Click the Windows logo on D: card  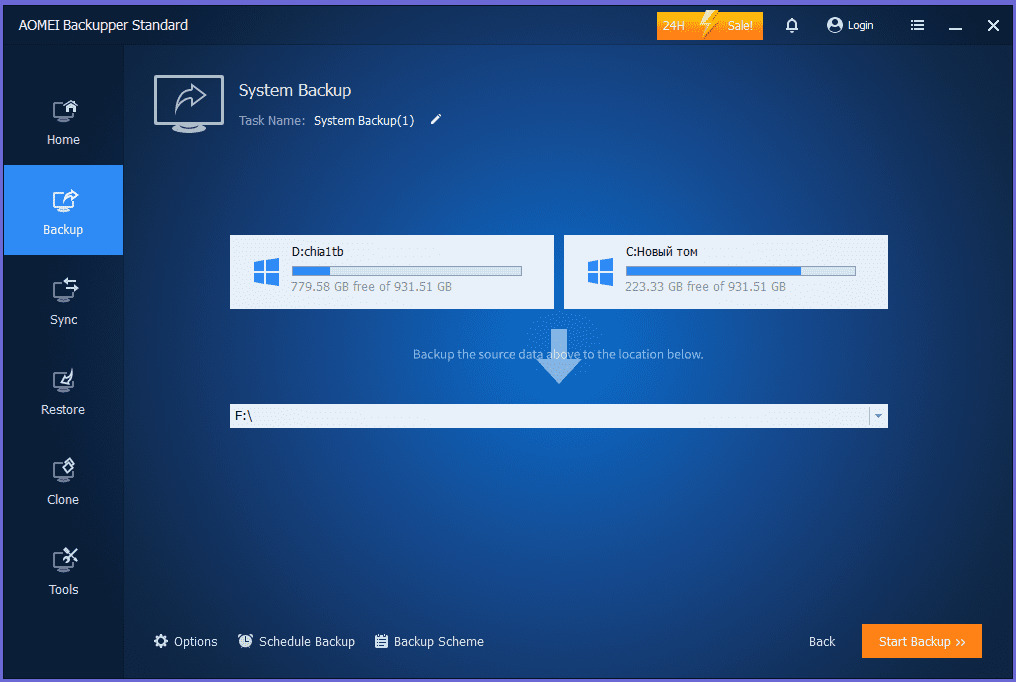(266, 272)
